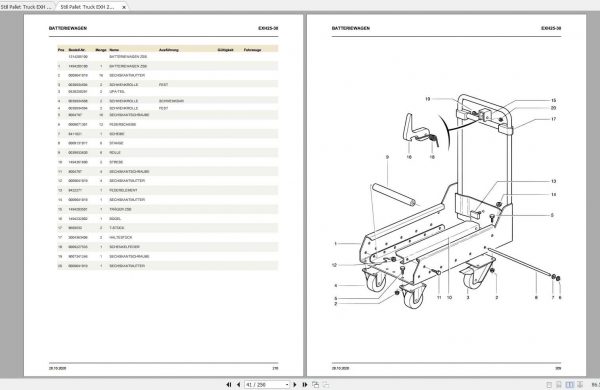Image resolution: width=600 pixels, height=390 pixels.
Task: Click the SCHENKELFEDER row name
Action: pyautogui.click(x=124, y=247)
